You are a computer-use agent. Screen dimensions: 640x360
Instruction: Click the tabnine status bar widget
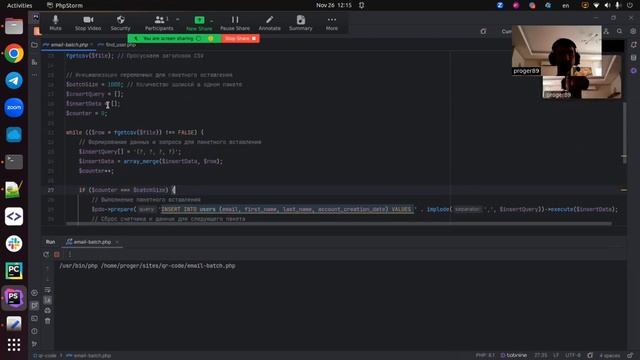point(514,356)
